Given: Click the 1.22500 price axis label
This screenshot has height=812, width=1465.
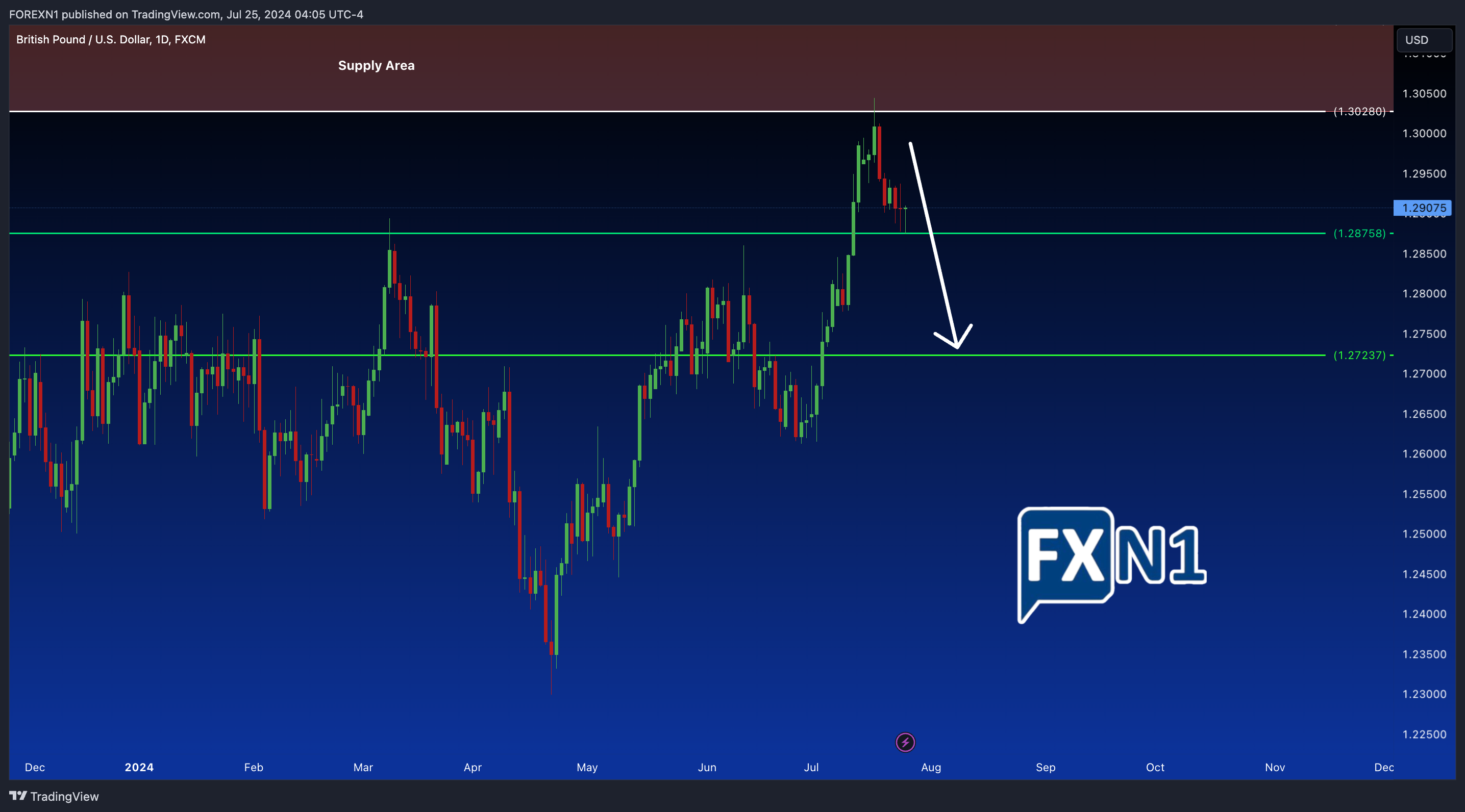Looking at the screenshot, I should tap(1424, 734).
